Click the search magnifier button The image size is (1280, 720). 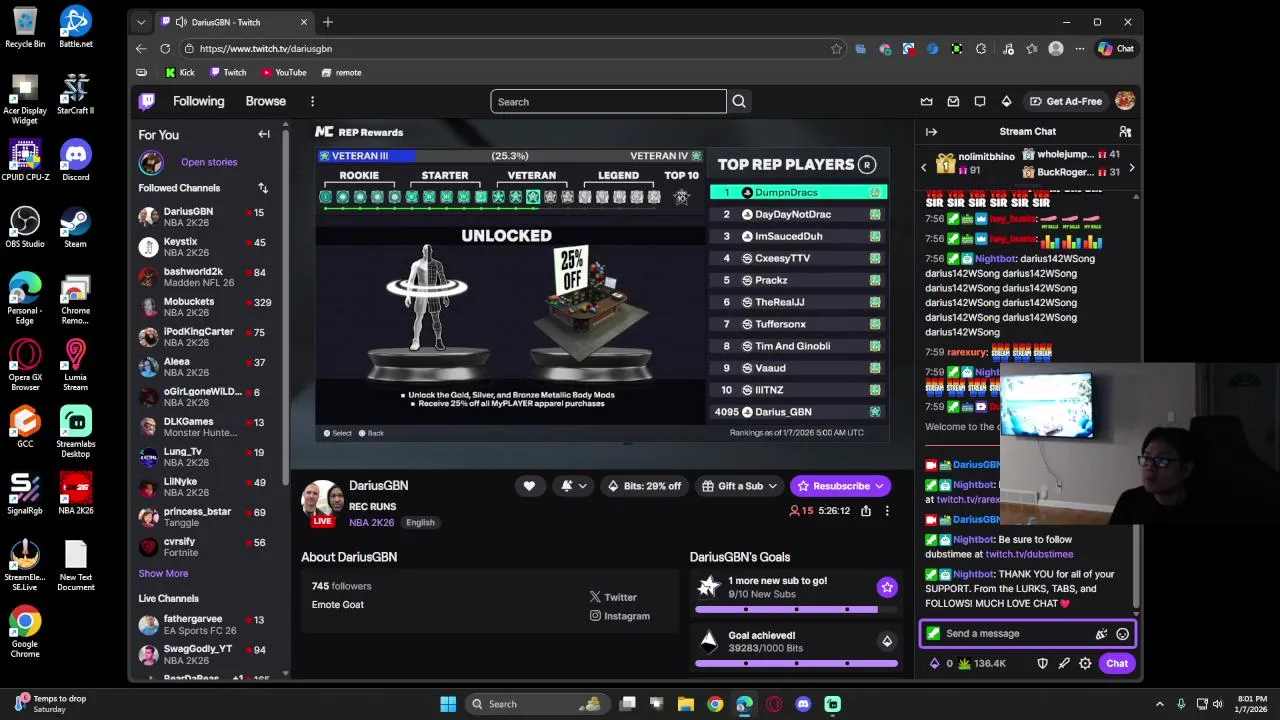[739, 101]
